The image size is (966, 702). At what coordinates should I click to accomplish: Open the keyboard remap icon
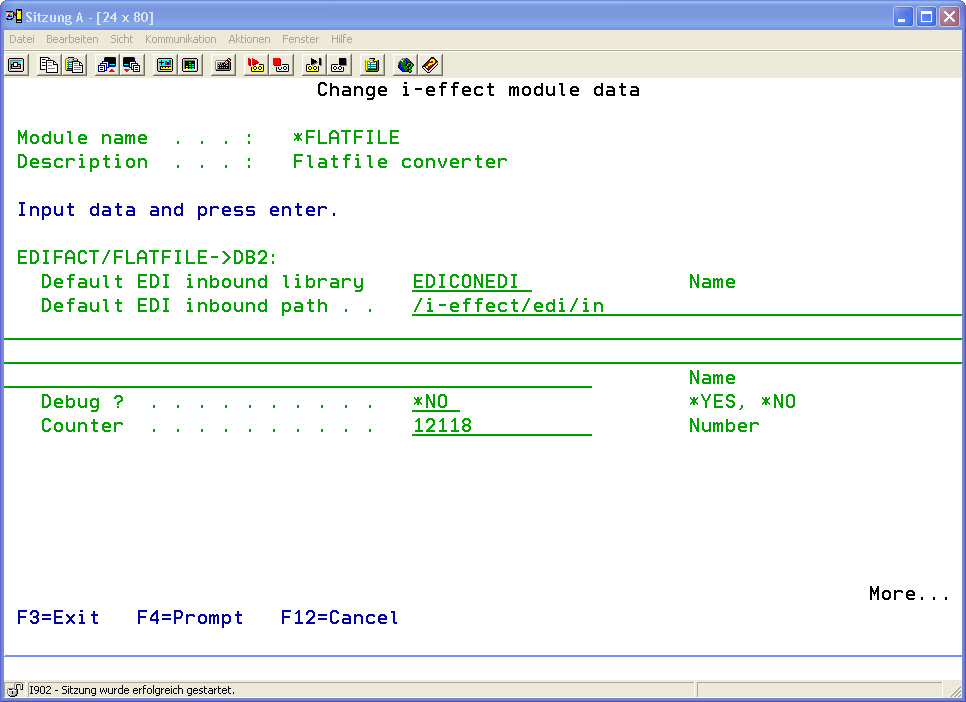click(224, 65)
